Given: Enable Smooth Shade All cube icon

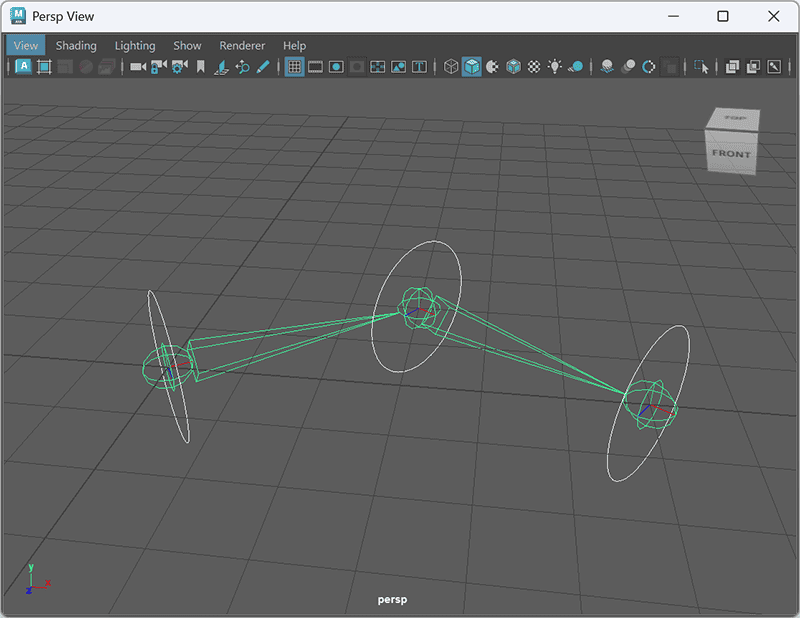Looking at the screenshot, I should pos(471,67).
